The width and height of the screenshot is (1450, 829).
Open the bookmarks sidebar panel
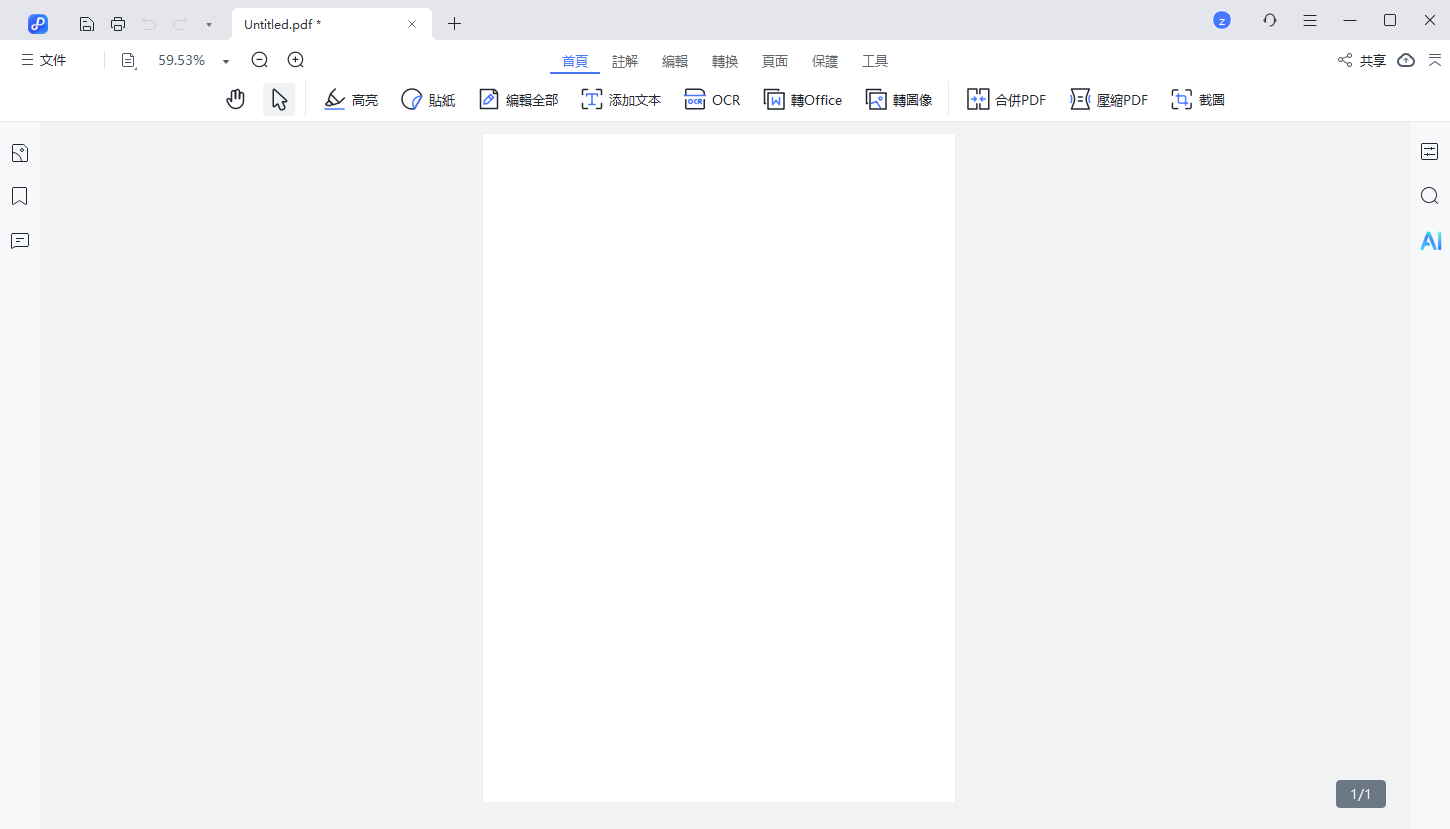pyautogui.click(x=19, y=196)
